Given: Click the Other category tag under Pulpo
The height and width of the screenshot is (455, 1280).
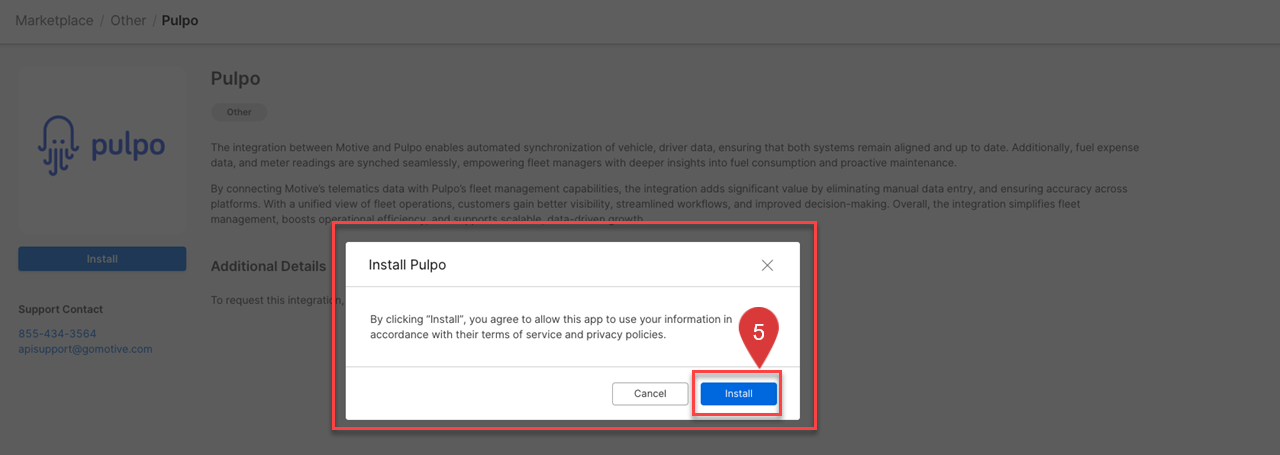Looking at the screenshot, I should 239,112.
